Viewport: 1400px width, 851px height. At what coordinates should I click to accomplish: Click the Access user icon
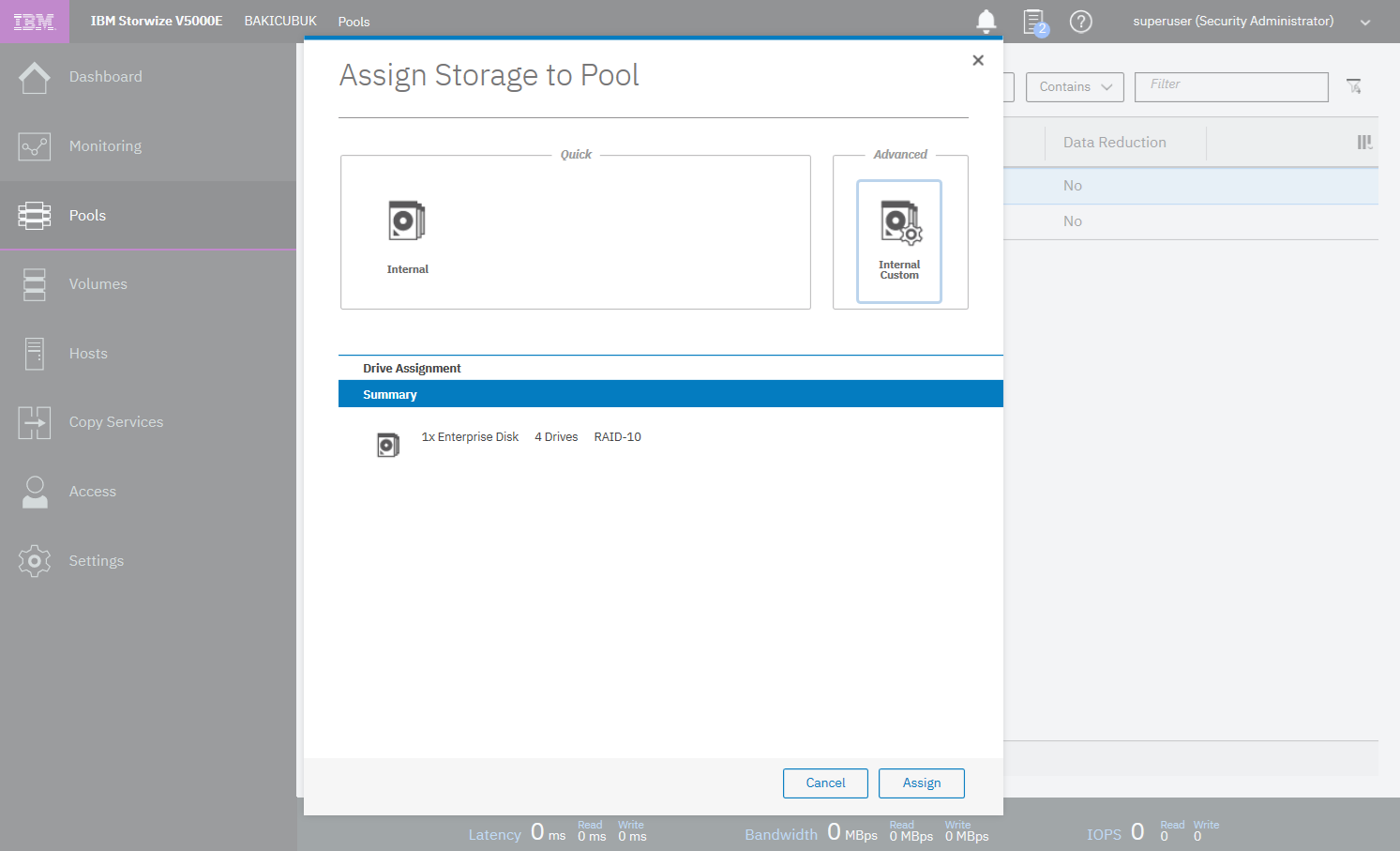35,492
